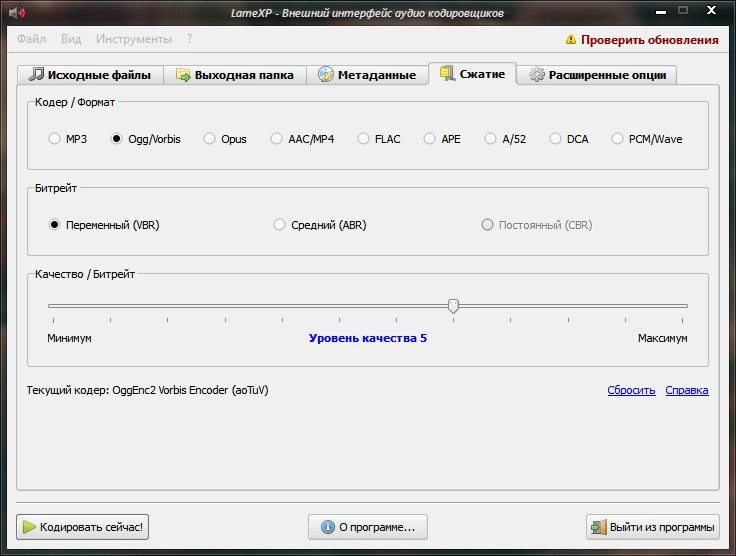Click the door icon on Выйти из программы
This screenshot has width=736, height=556.
pyautogui.click(x=598, y=527)
